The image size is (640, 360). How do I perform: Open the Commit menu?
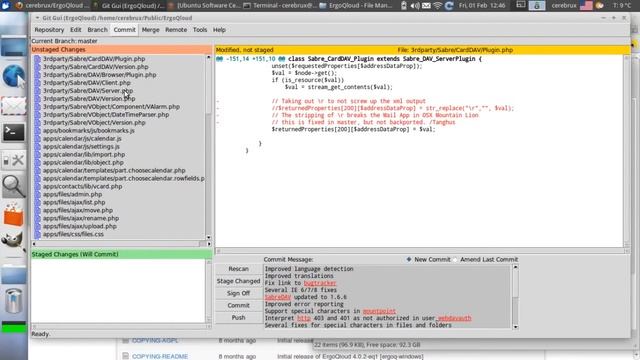click(x=124, y=30)
